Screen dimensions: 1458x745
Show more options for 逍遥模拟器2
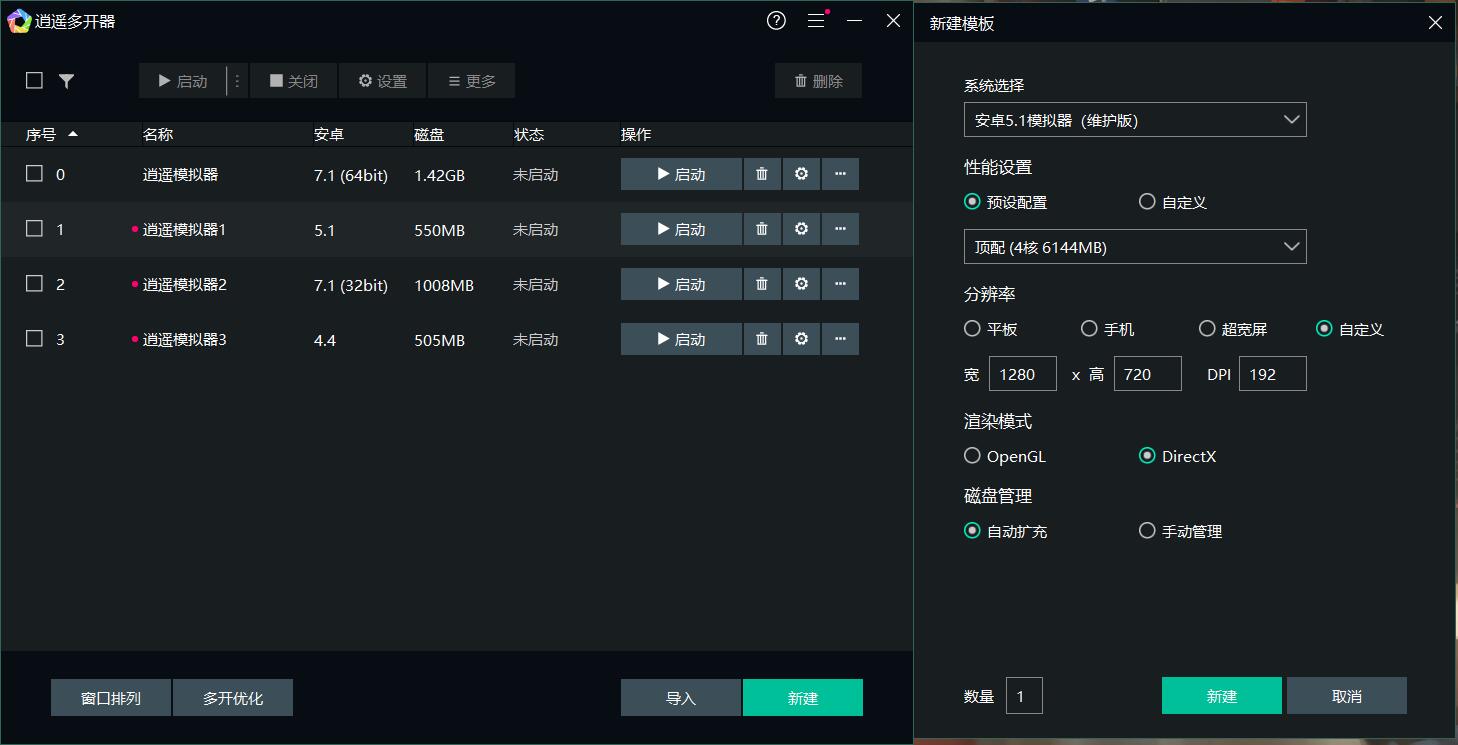840,284
